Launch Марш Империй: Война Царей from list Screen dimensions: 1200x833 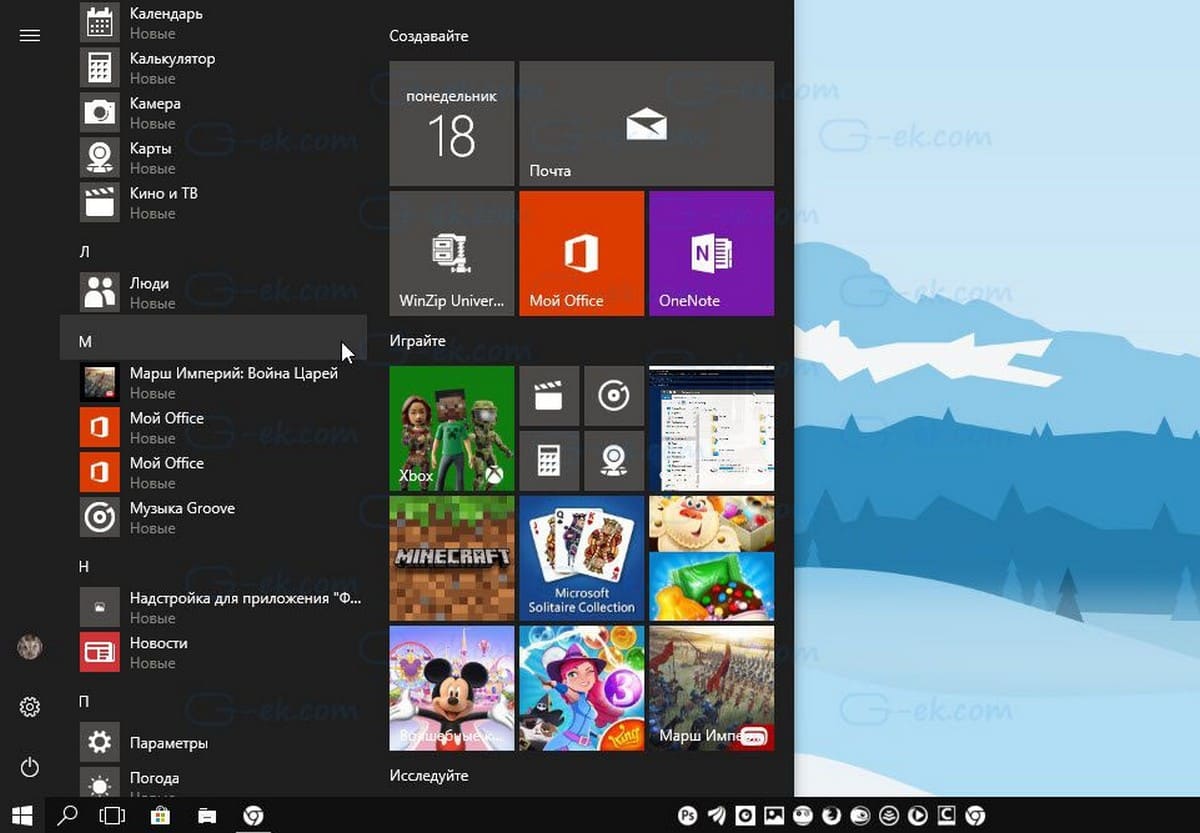213,382
